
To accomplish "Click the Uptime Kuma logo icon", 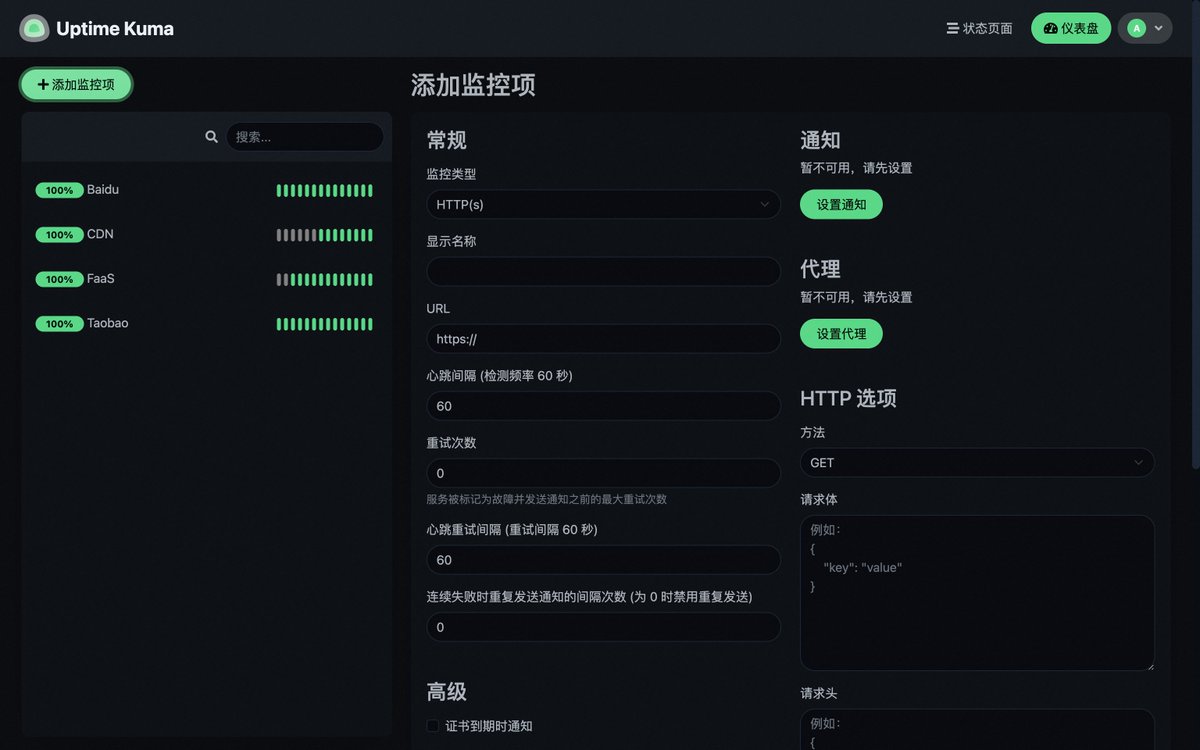I will coord(34,28).
